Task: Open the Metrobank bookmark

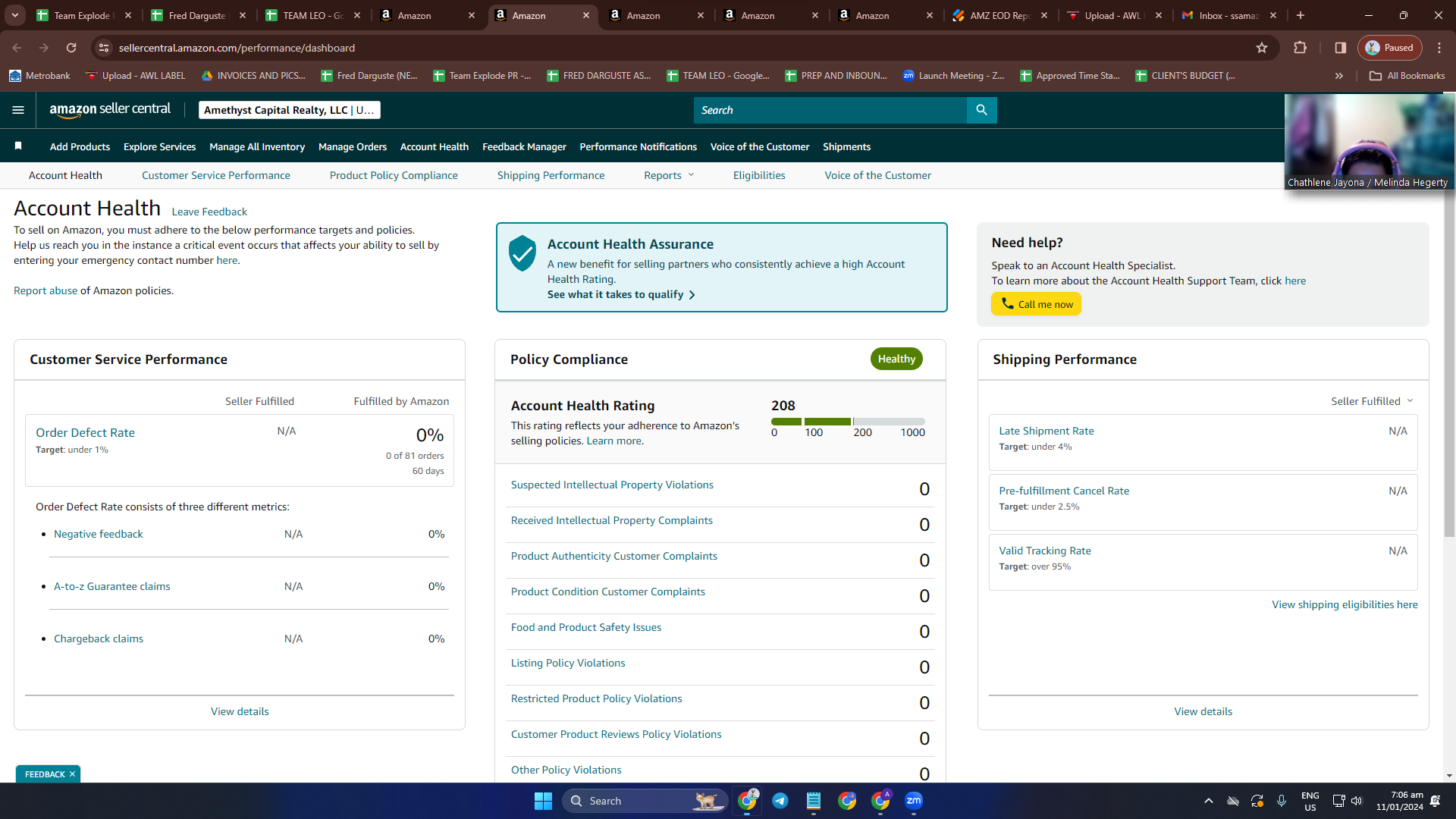Action: click(x=39, y=76)
